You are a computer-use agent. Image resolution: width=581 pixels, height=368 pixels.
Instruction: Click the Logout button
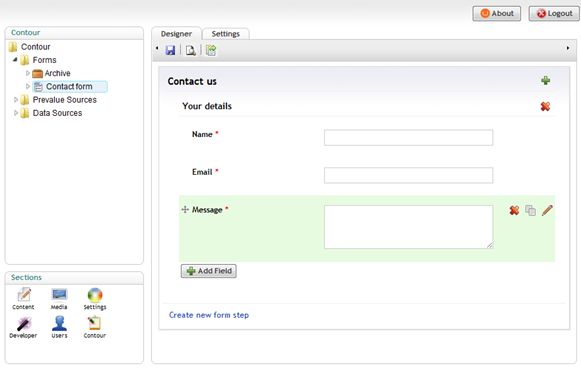click(x=554, y=13)
